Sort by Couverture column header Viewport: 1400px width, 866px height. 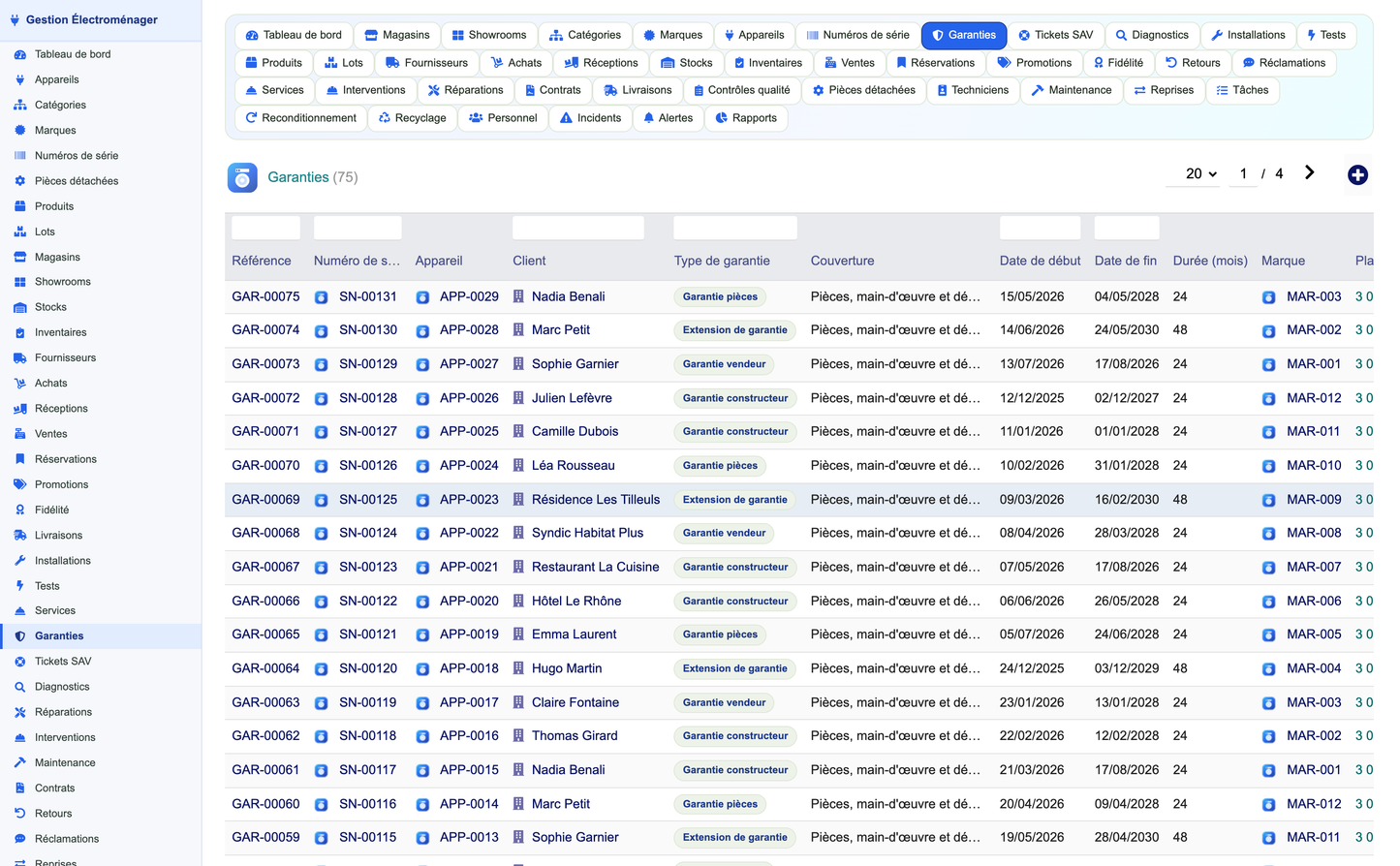click(842, 261)
